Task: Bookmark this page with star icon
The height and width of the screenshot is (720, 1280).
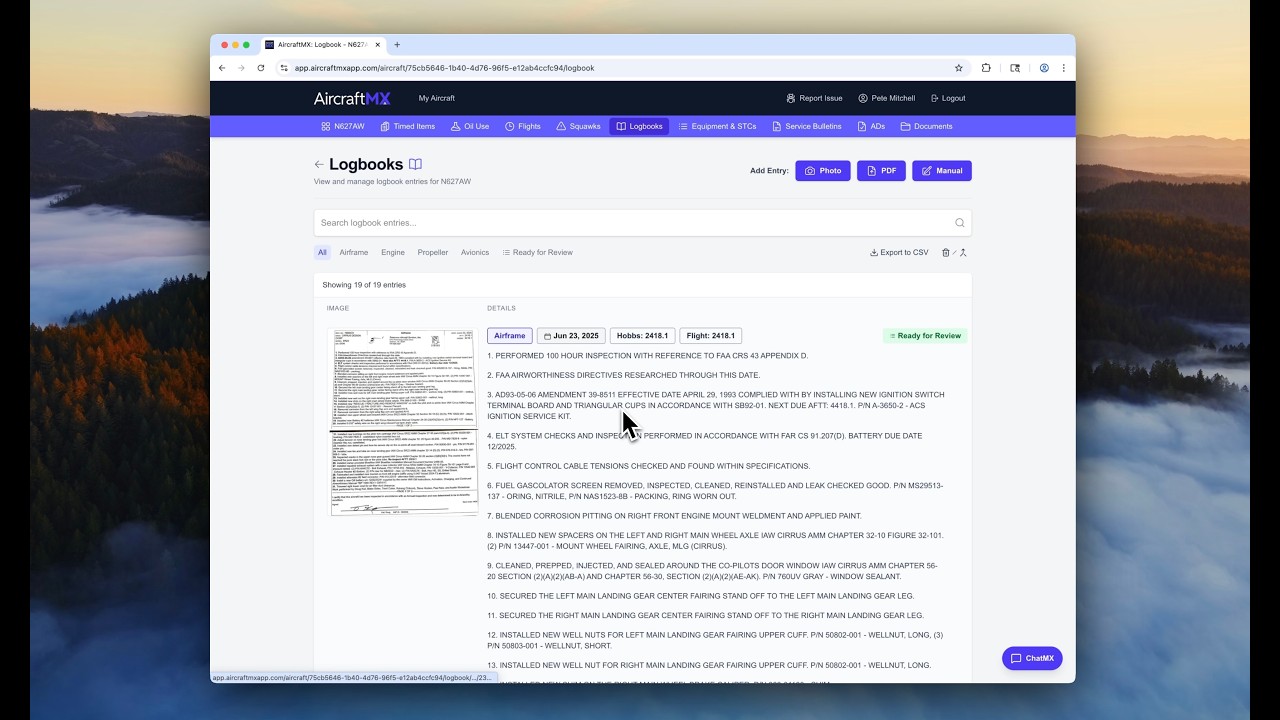Action: coord(958,68)
